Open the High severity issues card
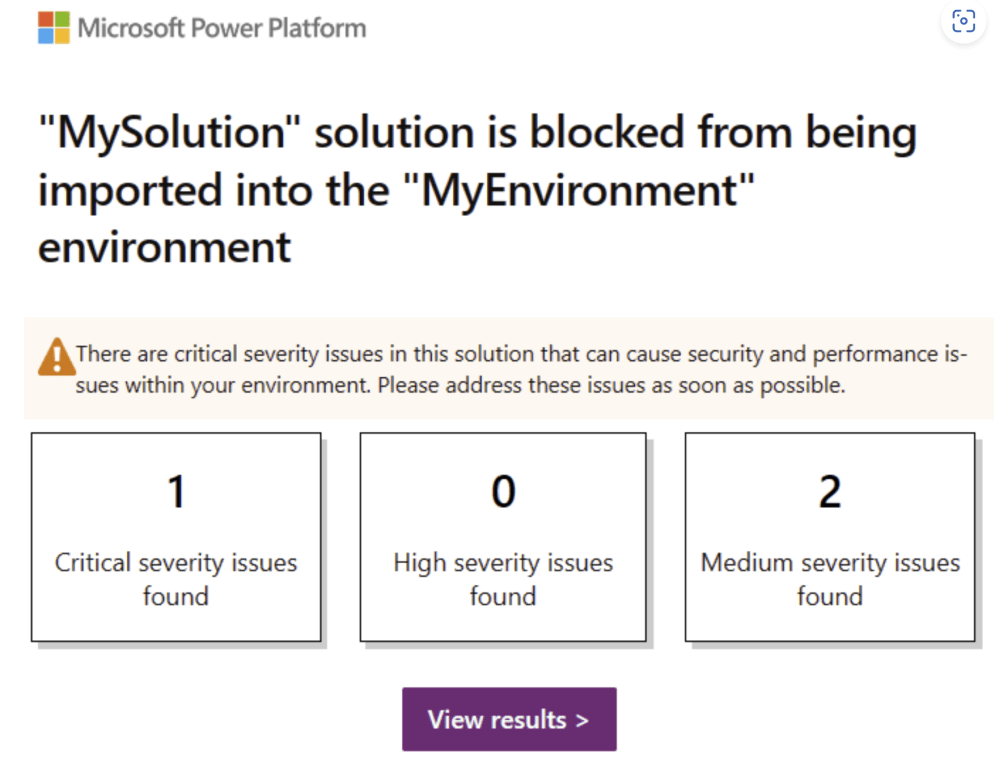Image resolution: width=995 pixels, height=758 pixels. (x=503, y=536)
